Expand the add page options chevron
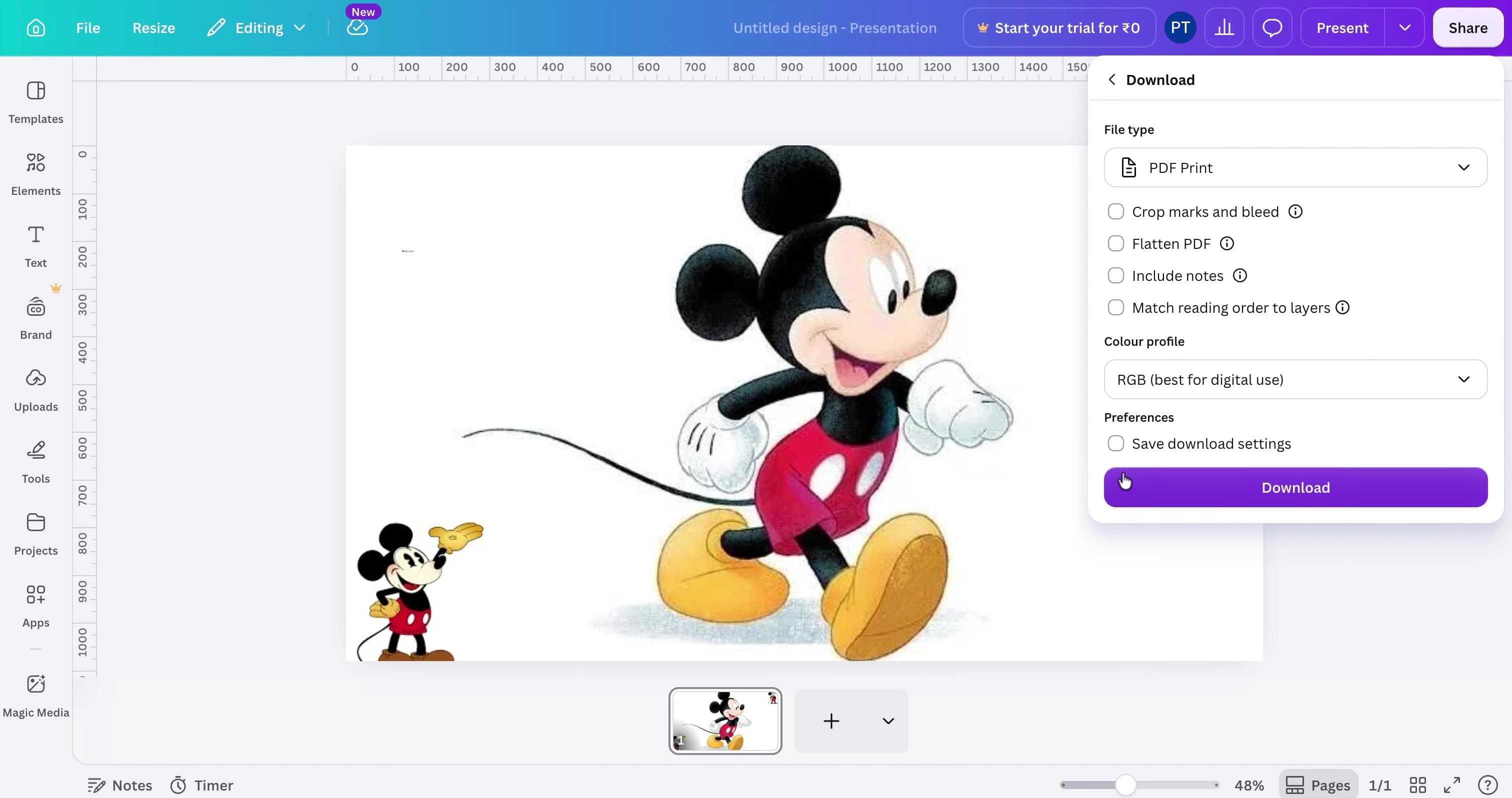Viewport: 1512px width, 798px height. coord(888,721)
